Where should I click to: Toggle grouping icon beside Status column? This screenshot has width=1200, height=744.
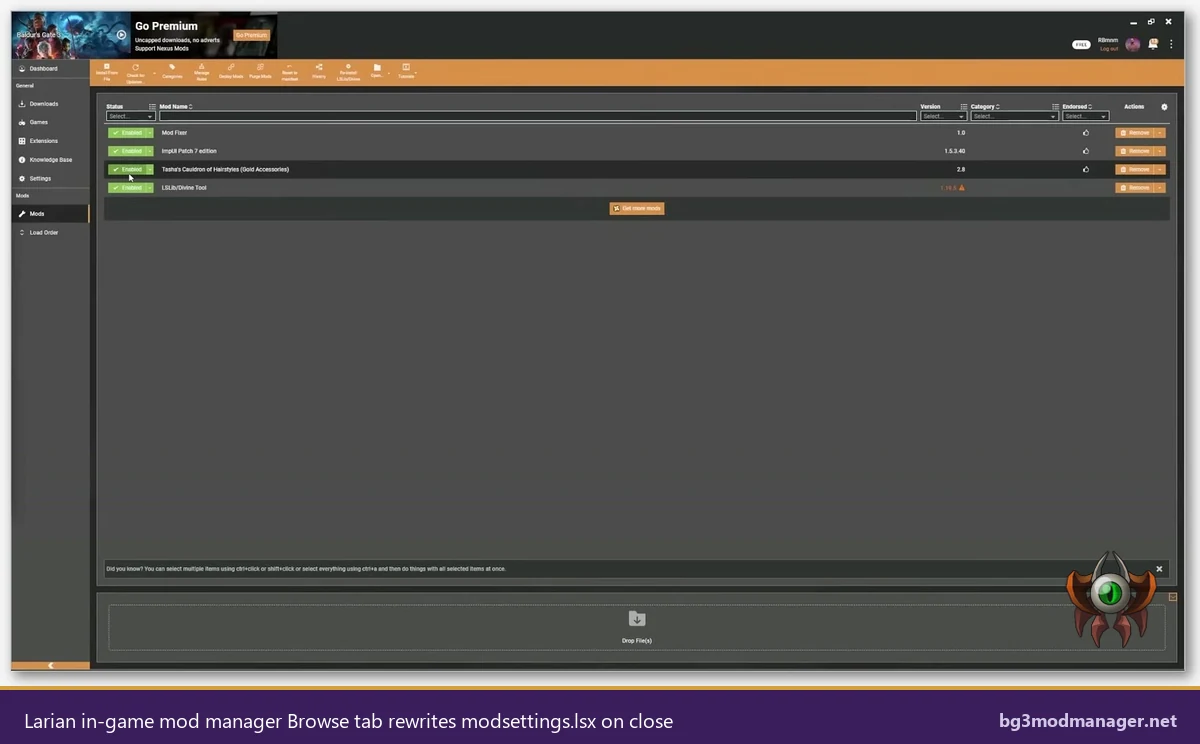pos(152,106)
